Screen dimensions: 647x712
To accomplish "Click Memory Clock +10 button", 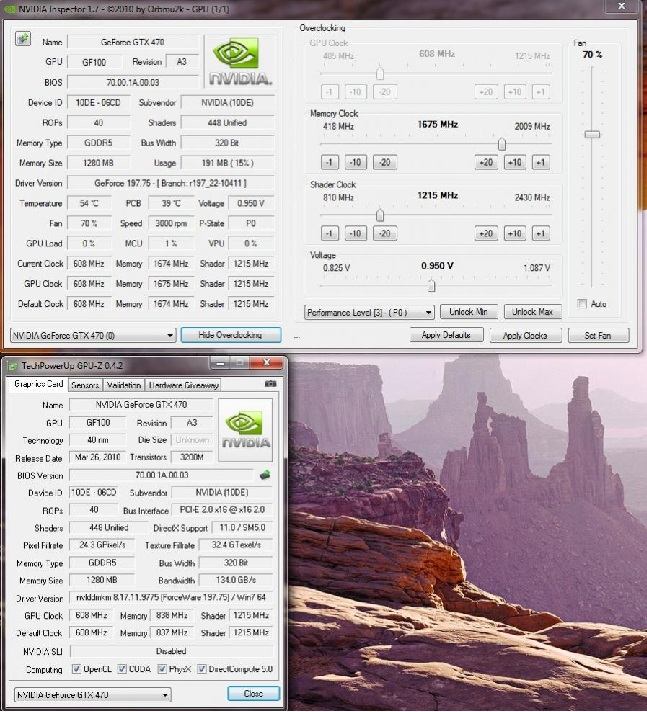I will tap(514, 162).
